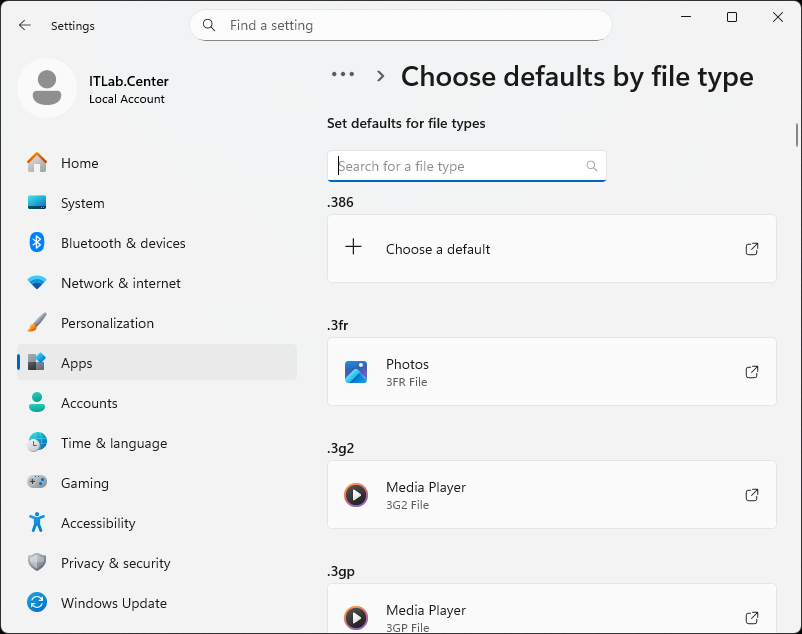Open the Home settings page
This screenshot has width=802, height=634.
click(79, 163)
